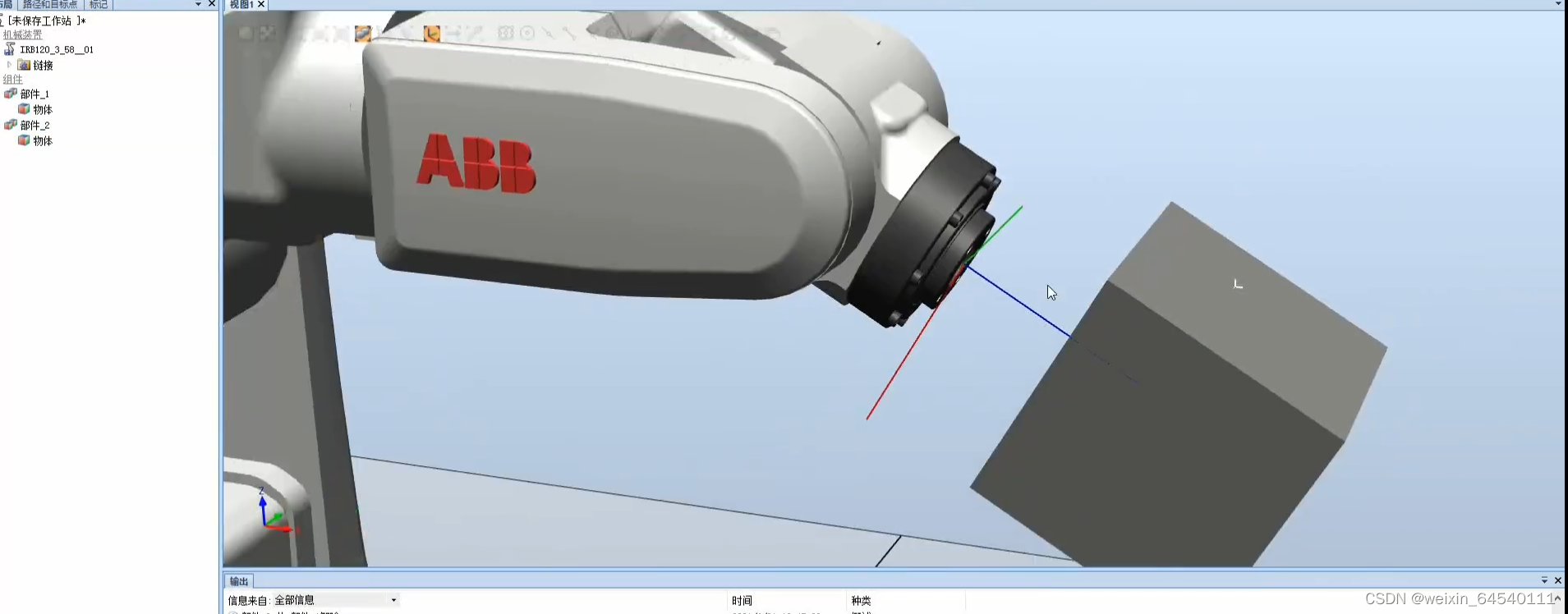
Task: Sort output by the 种类 column header
Action: click(x=861, y=601)
